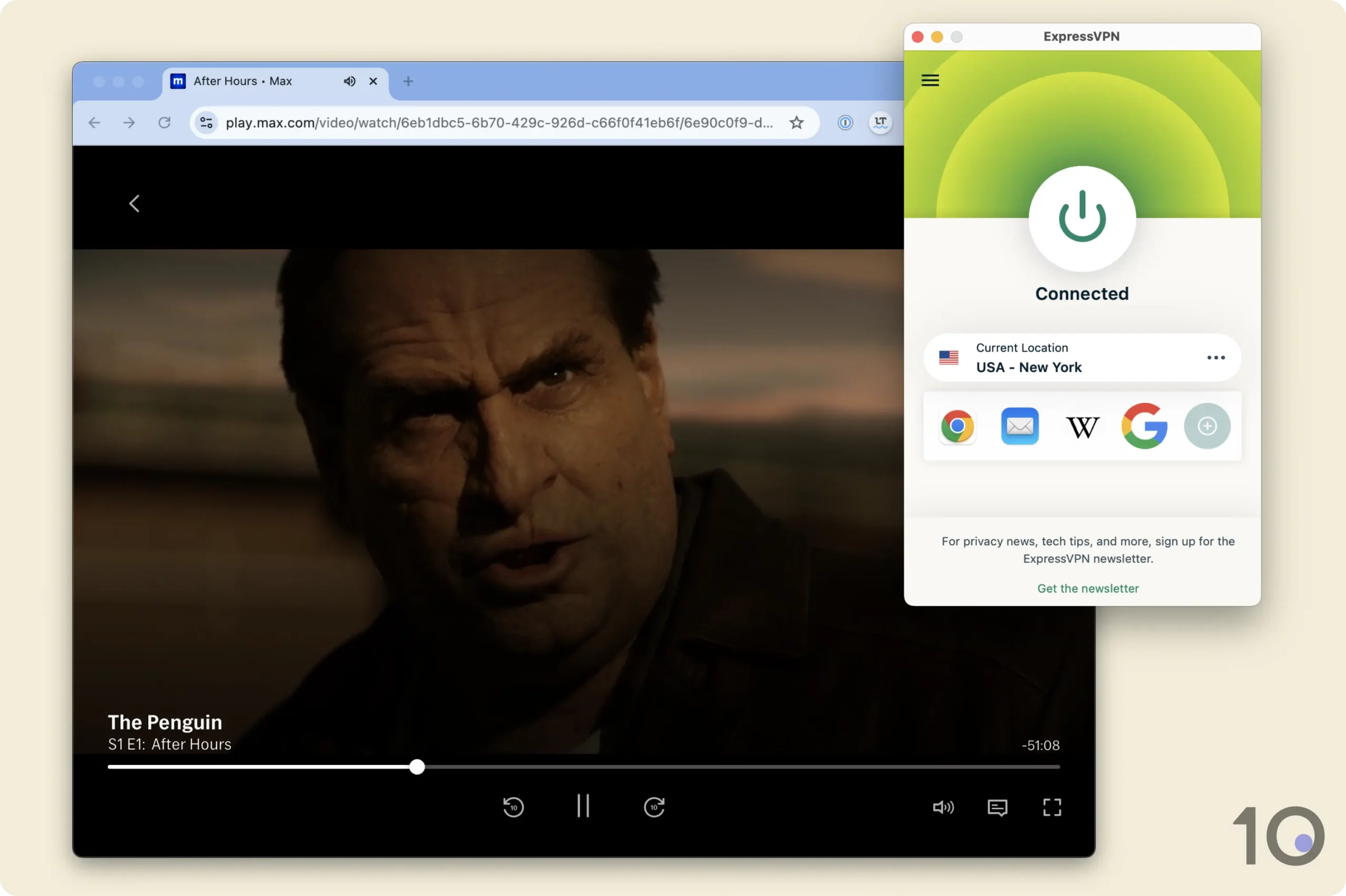Launch the Chrome shortcut in ExpressVPN
This screenshot has height=896, width=1346.
957,426
